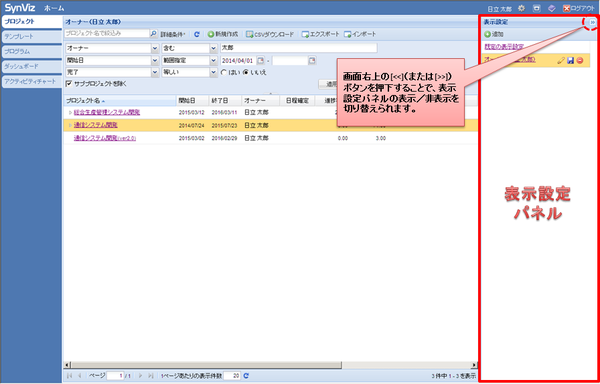Click the last page pagination icon

[x=150, y=376]
